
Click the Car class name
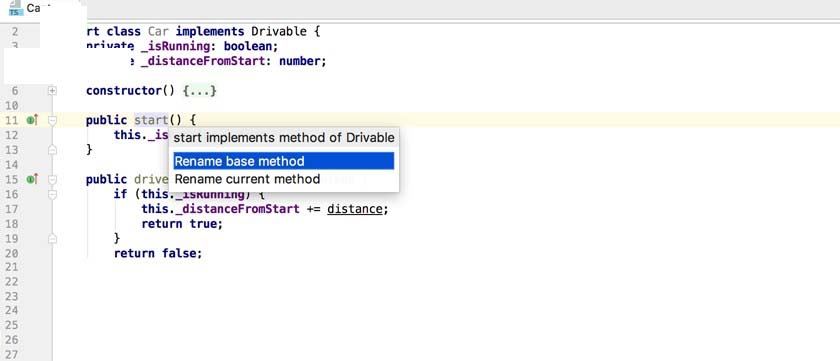(158, 32)
